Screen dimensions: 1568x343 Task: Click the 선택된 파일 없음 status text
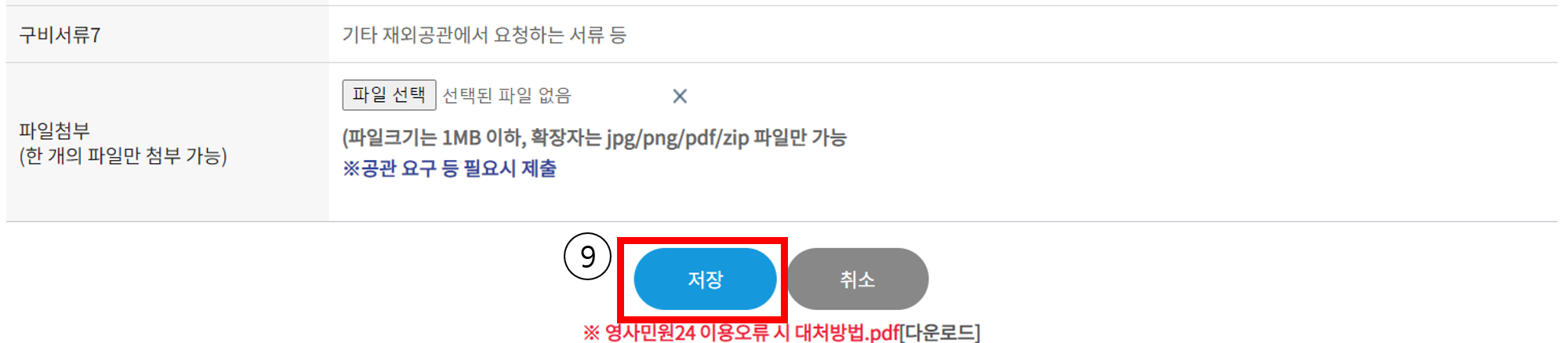pyautogui.click(x=506, y=96)
